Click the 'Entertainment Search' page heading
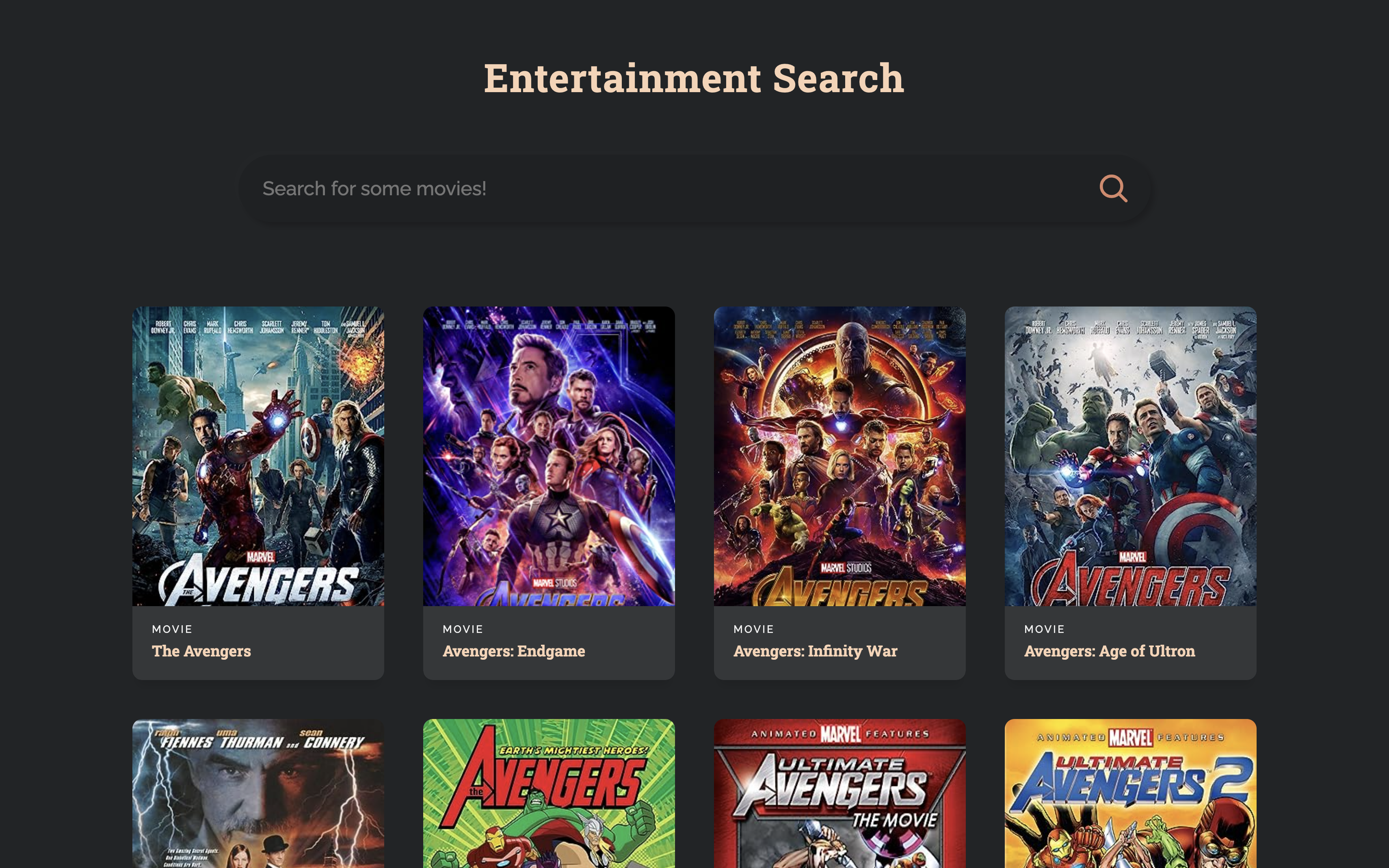The image size is (1389, 868). [x=694, y=78]
